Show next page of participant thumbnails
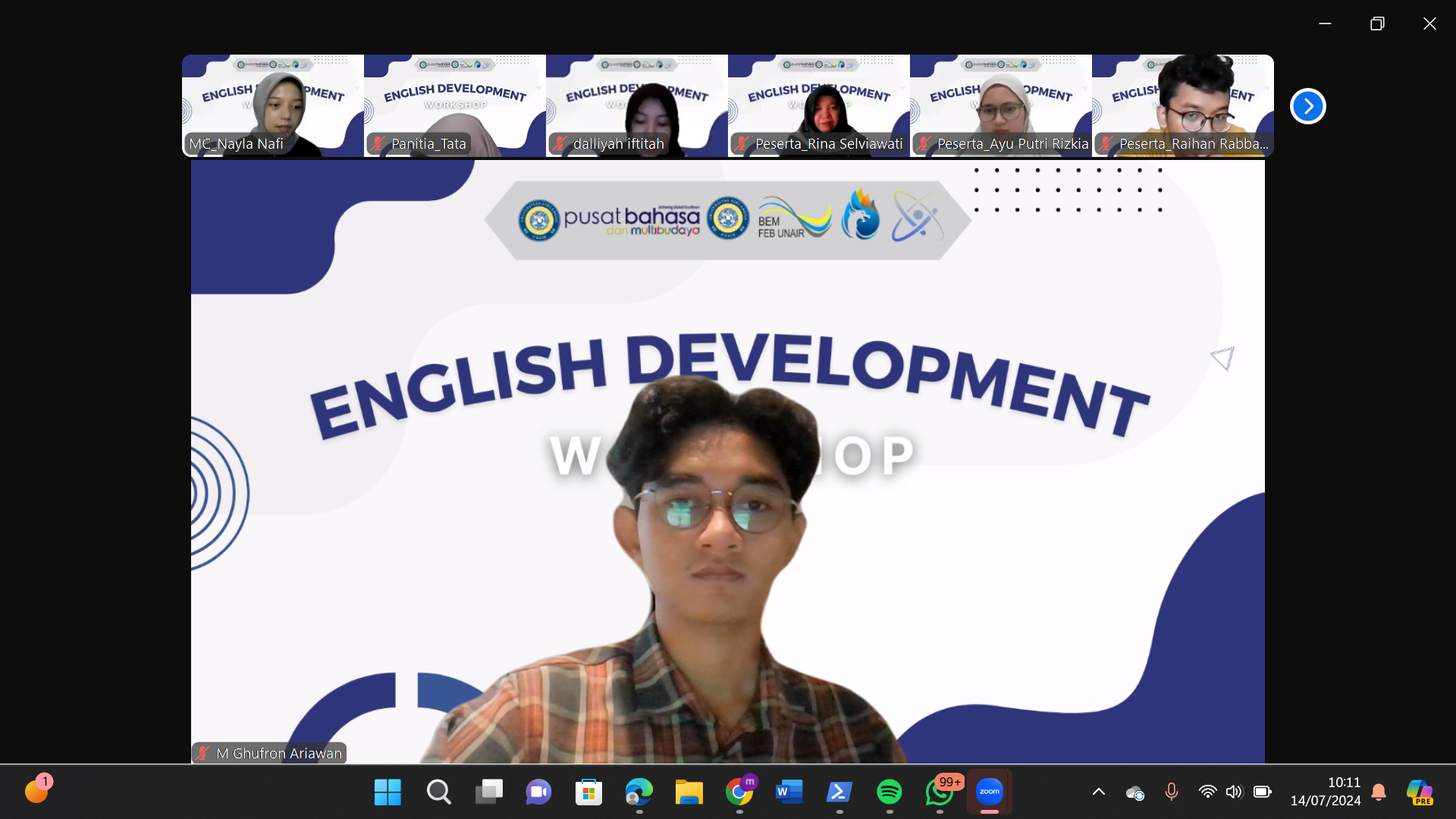 1308,106
